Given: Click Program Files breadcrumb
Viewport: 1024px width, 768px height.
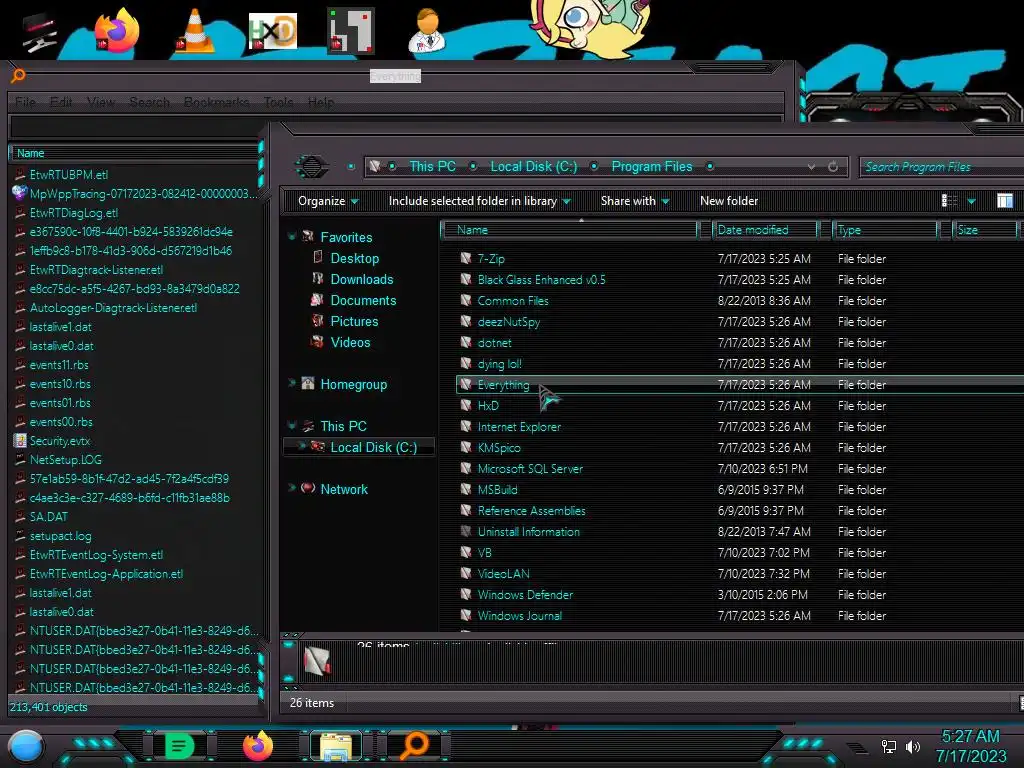Looking at the screenshot, I should click(x=652, y=167).
